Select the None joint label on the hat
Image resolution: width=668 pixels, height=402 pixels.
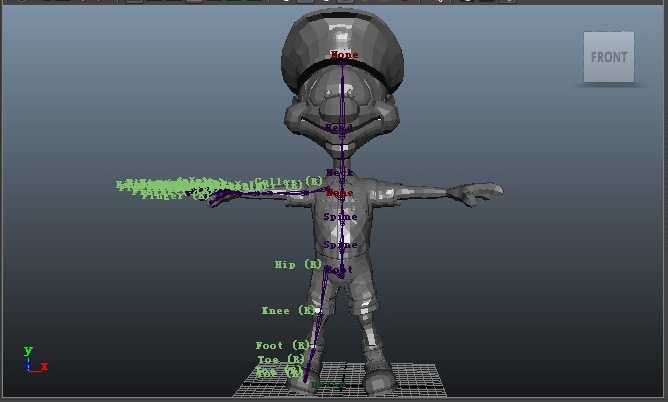pyautogui.click(x=344, y=55)
